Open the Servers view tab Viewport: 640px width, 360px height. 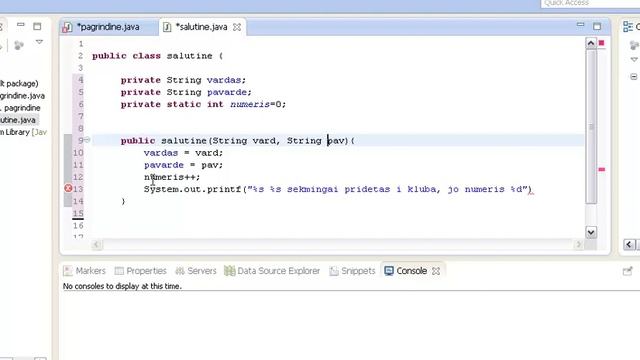[196, 271]
